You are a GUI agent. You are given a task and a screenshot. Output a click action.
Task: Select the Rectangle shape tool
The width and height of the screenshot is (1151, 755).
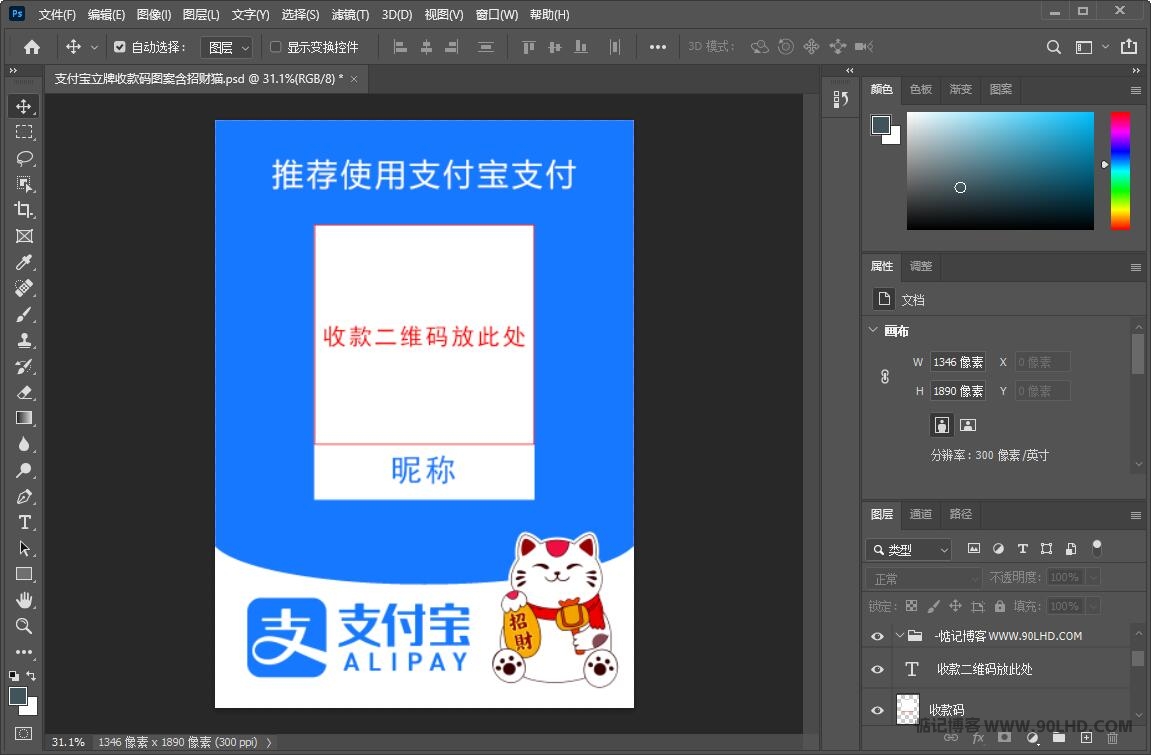coord(23,574)
